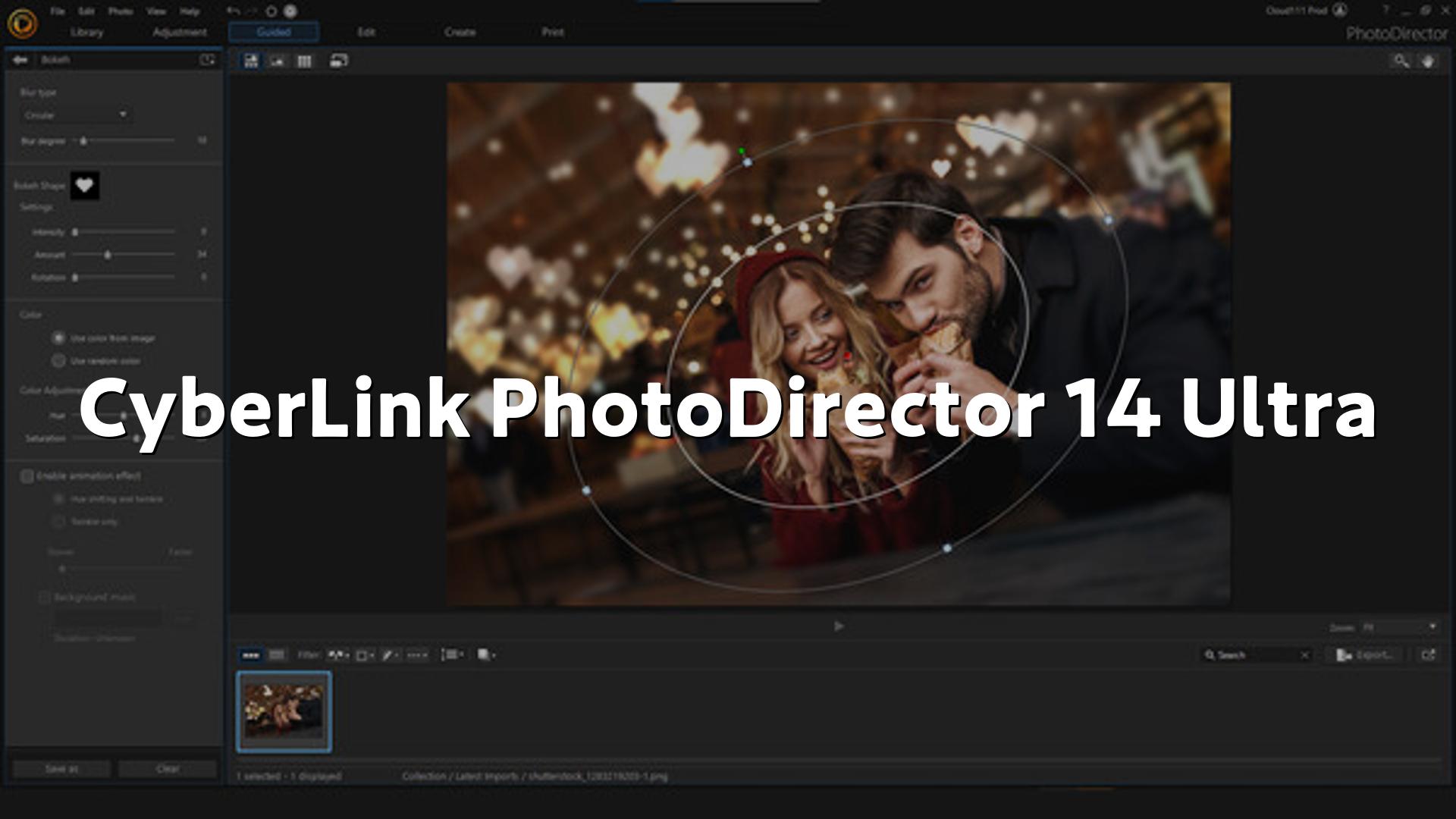Click the Clear button
1456x819 pixels.
coord(168,769)
